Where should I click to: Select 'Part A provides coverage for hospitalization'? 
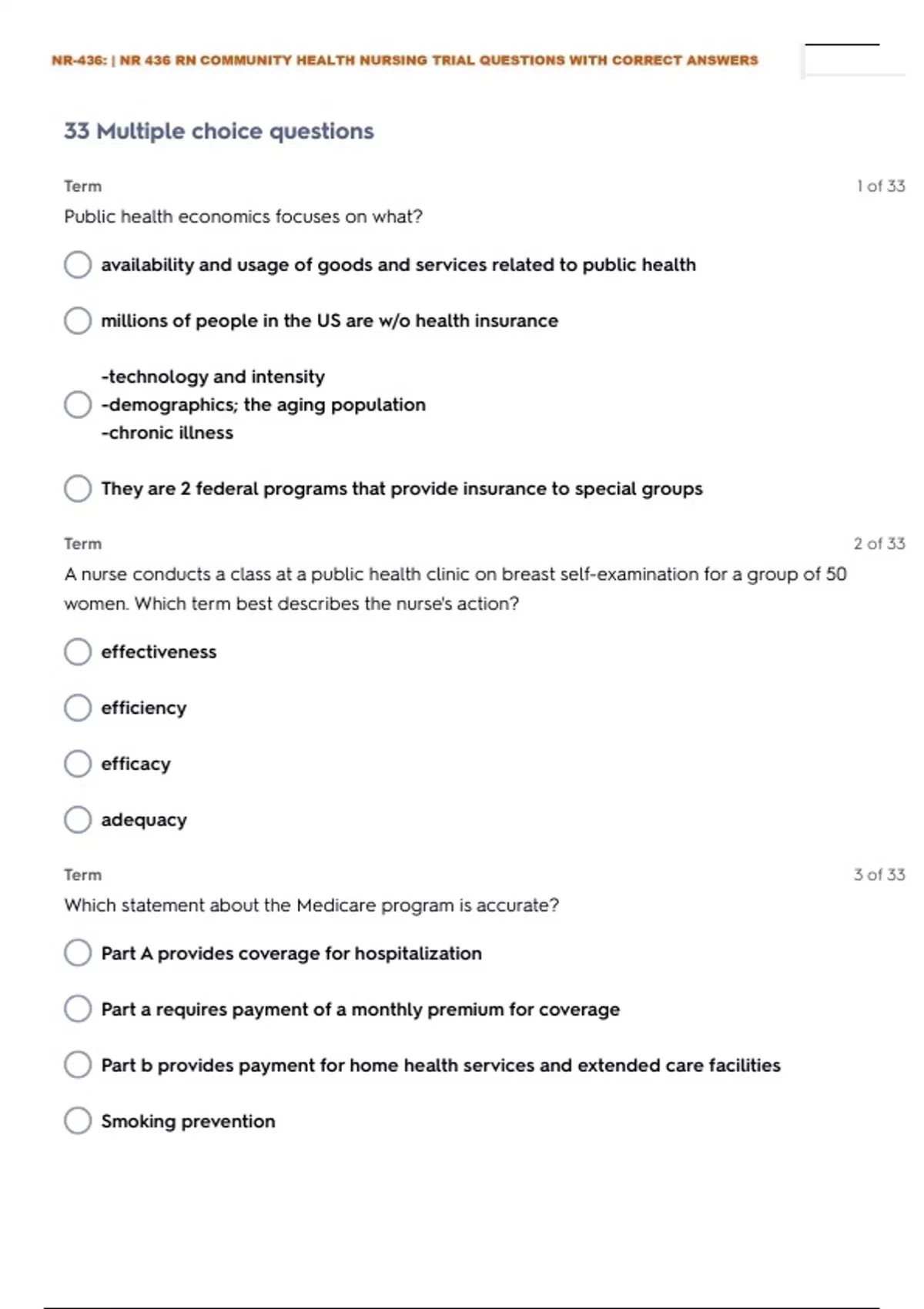tap(78, 953)
